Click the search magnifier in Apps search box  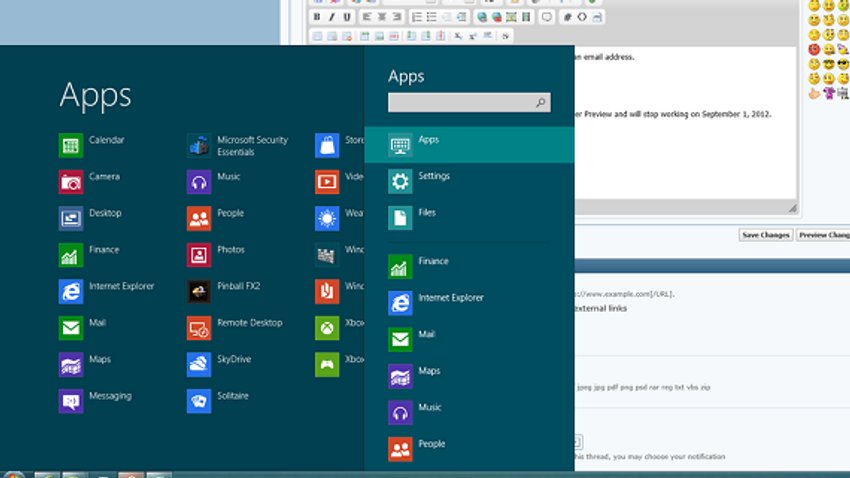coord(540,102)
